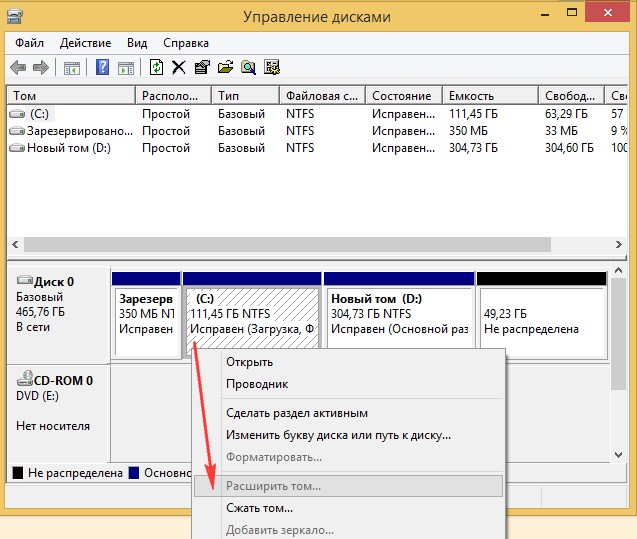The height and width of the screenshot is (539, 637).
Task: Click the Диск 0 Базовый disk label
Action: (x=58, y=315)
